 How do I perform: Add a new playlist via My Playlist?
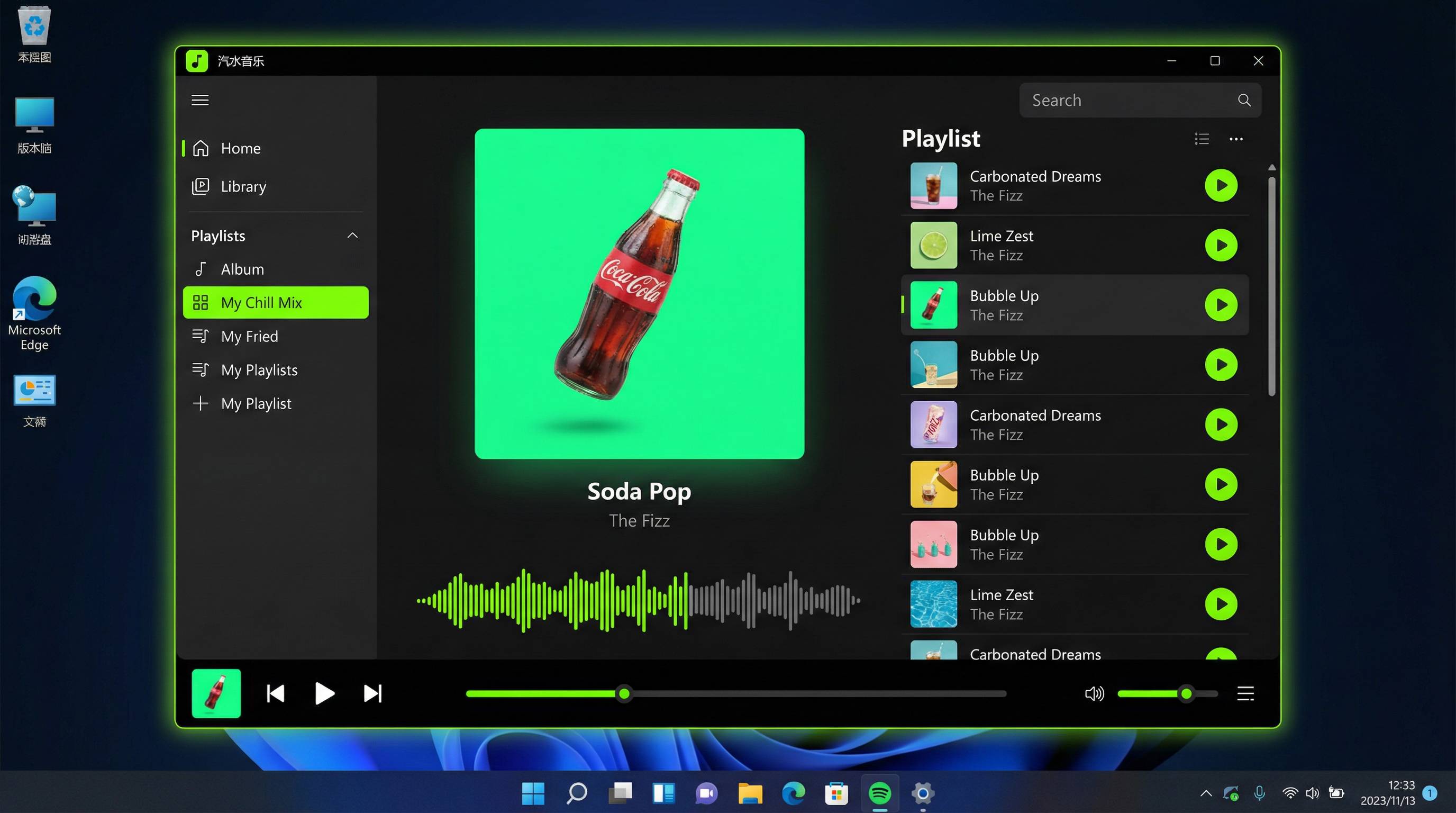[256, 403]
